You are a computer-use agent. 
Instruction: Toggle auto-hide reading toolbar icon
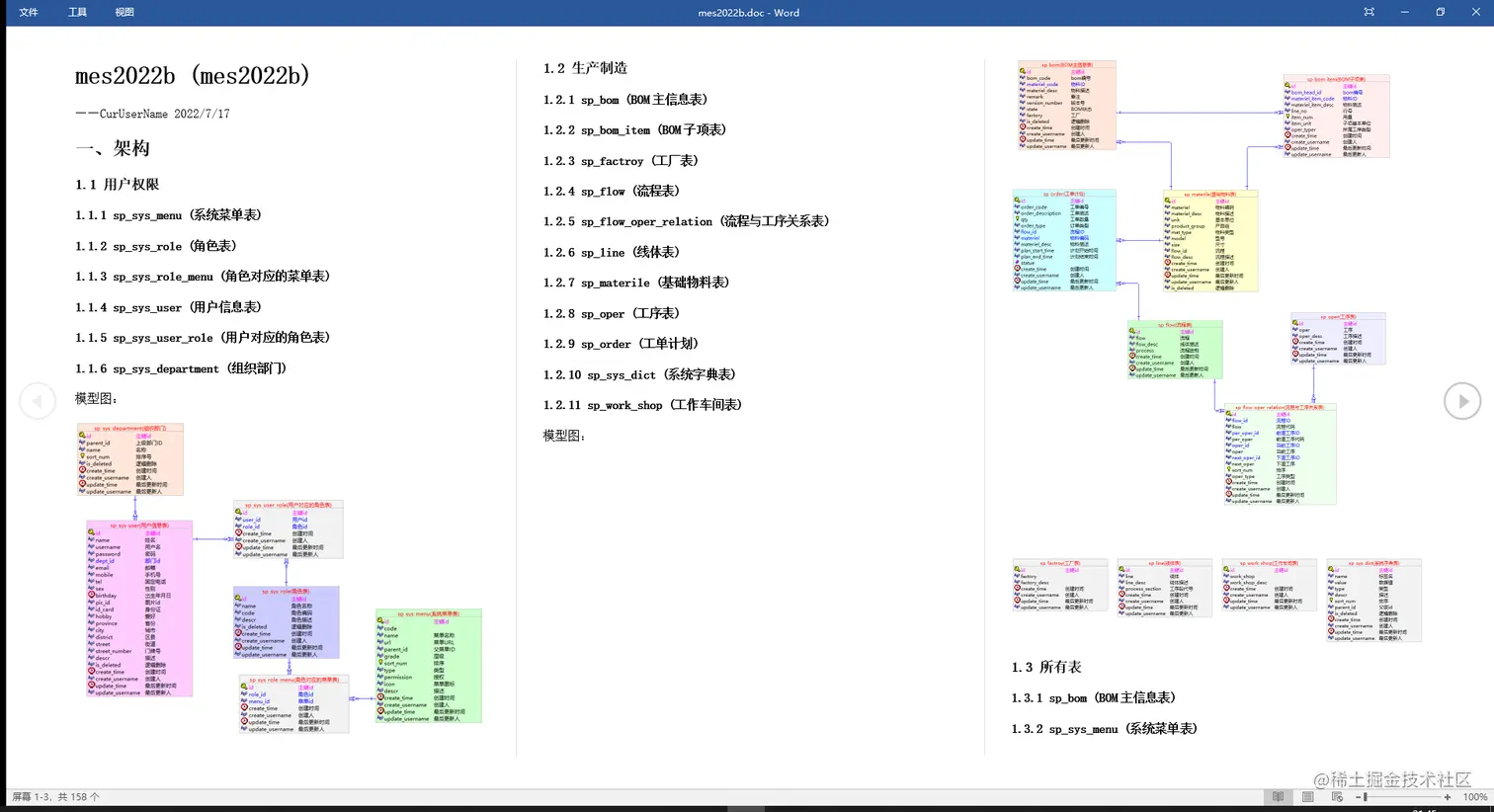pos(1369,12)
